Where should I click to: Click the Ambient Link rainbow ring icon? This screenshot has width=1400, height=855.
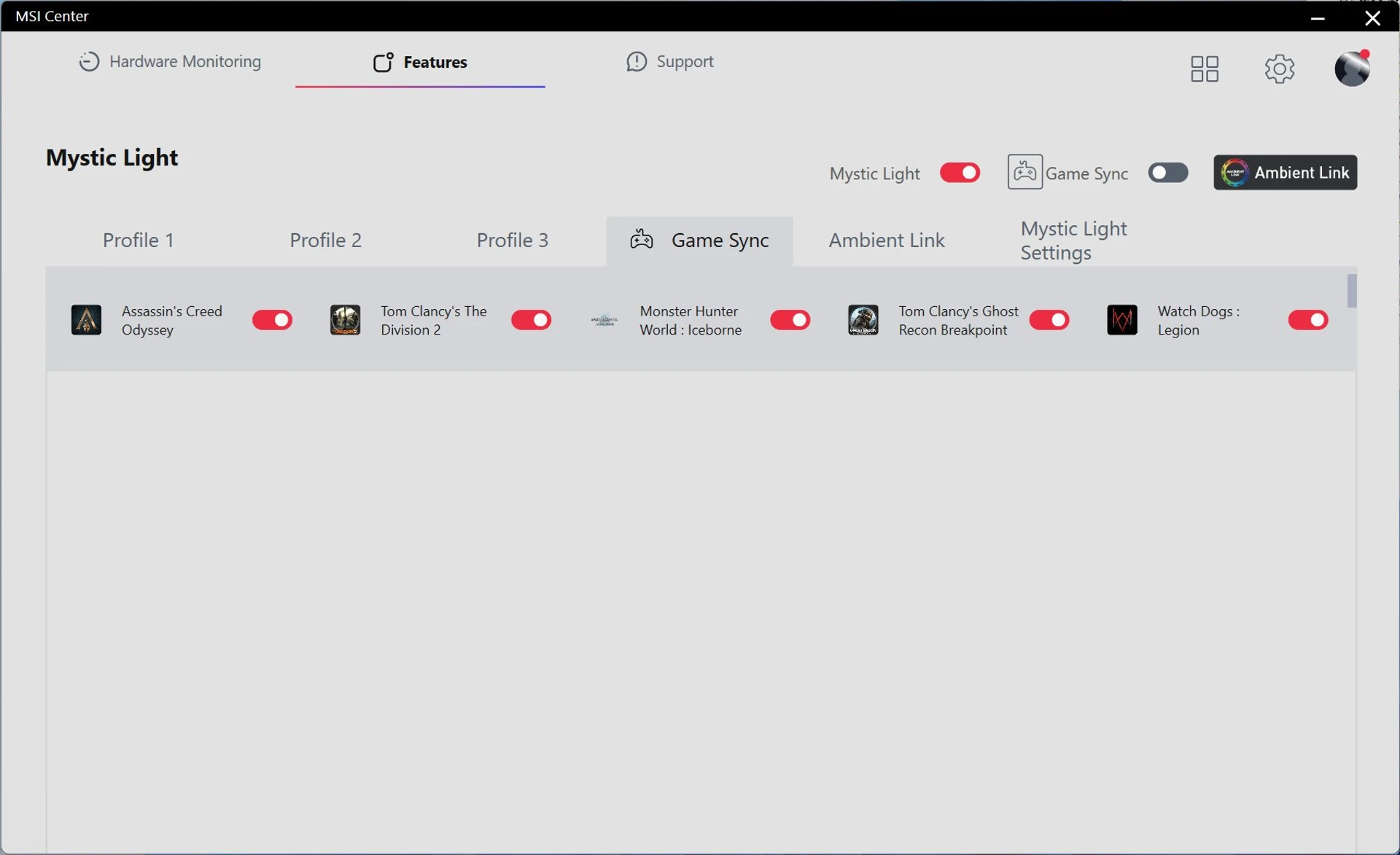pos(1234,173)
